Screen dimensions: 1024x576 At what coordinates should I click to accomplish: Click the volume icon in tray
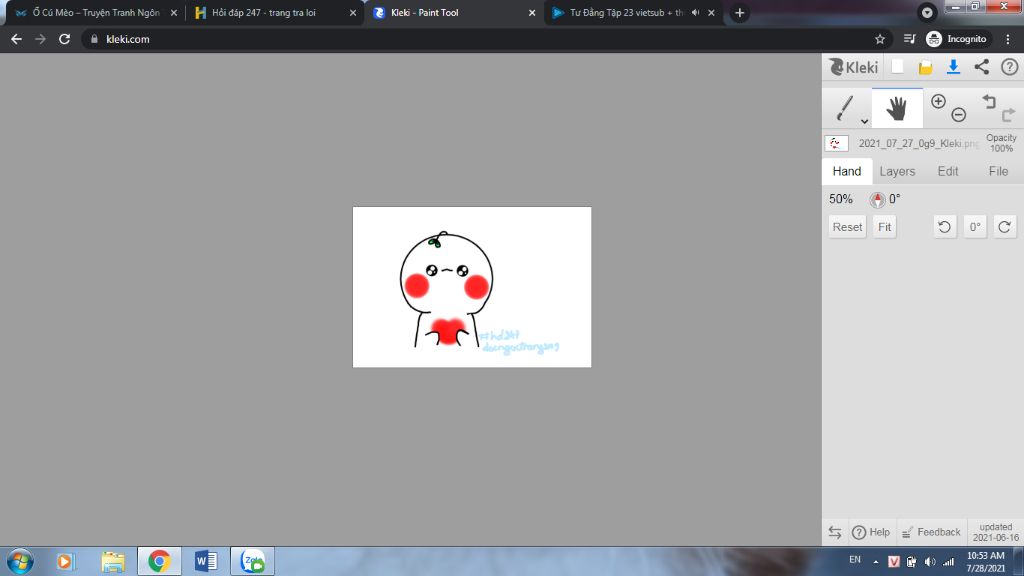click(930, 561)
